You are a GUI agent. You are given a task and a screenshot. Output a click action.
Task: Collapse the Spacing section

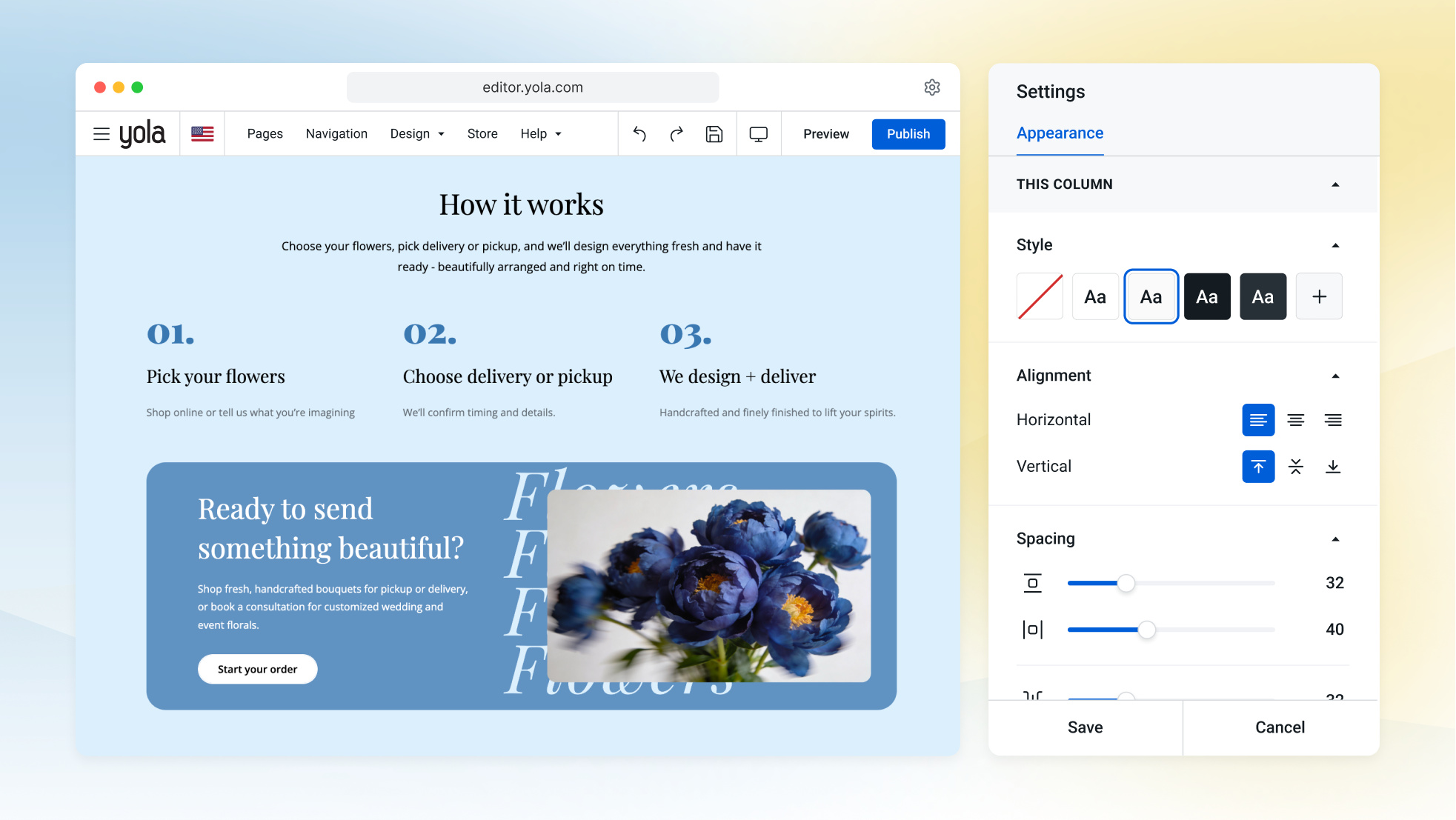[1335, 539]
